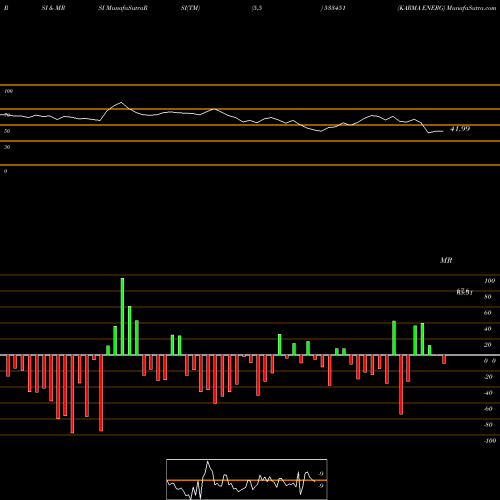
Task: Click the highest peak of the RSI line
Action: coord(121,102)
